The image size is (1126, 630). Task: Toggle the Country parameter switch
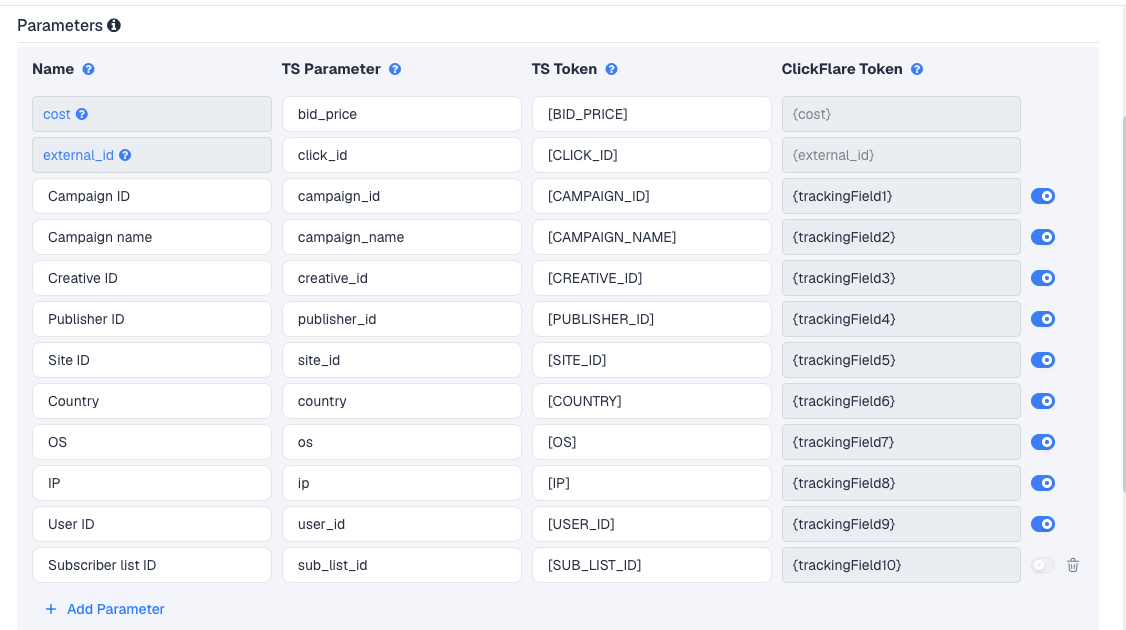point(1043,401)
